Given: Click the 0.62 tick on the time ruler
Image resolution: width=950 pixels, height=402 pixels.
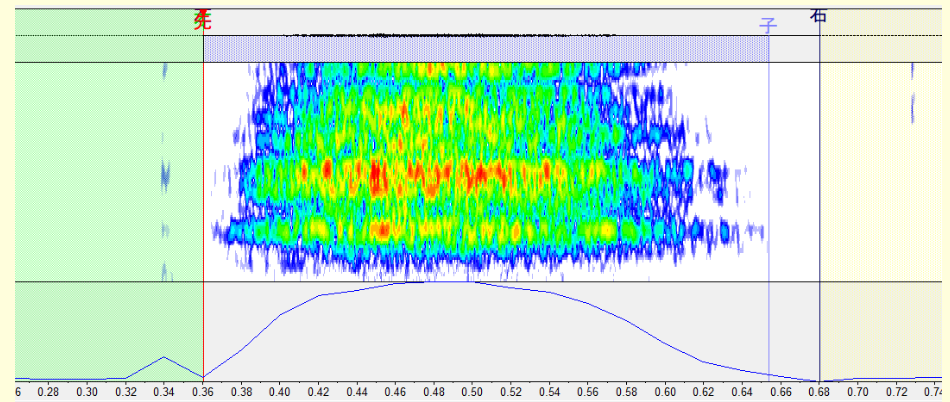Looking at the screenshot, I should (x=704, y=391).
